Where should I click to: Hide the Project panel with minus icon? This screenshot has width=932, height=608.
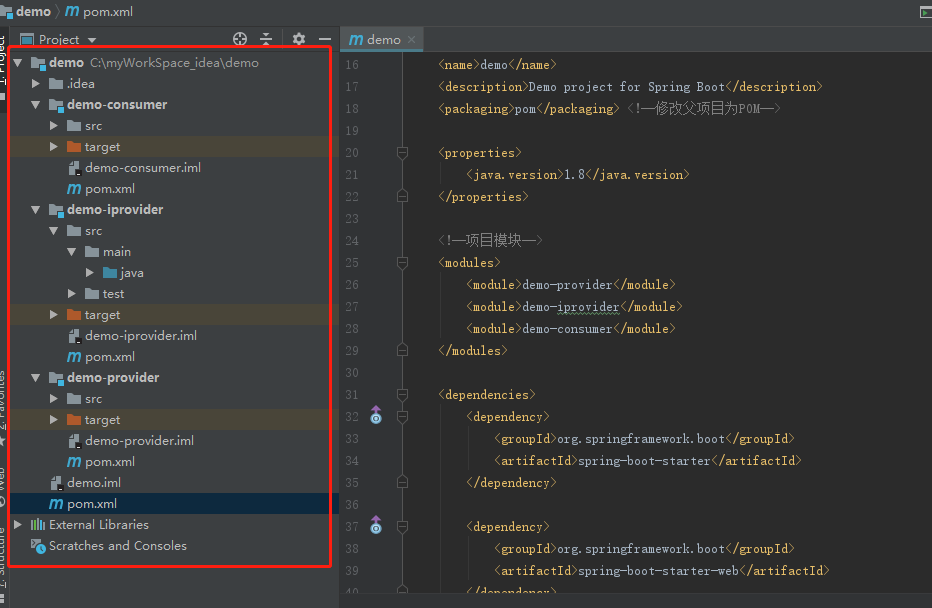[325, 39]
